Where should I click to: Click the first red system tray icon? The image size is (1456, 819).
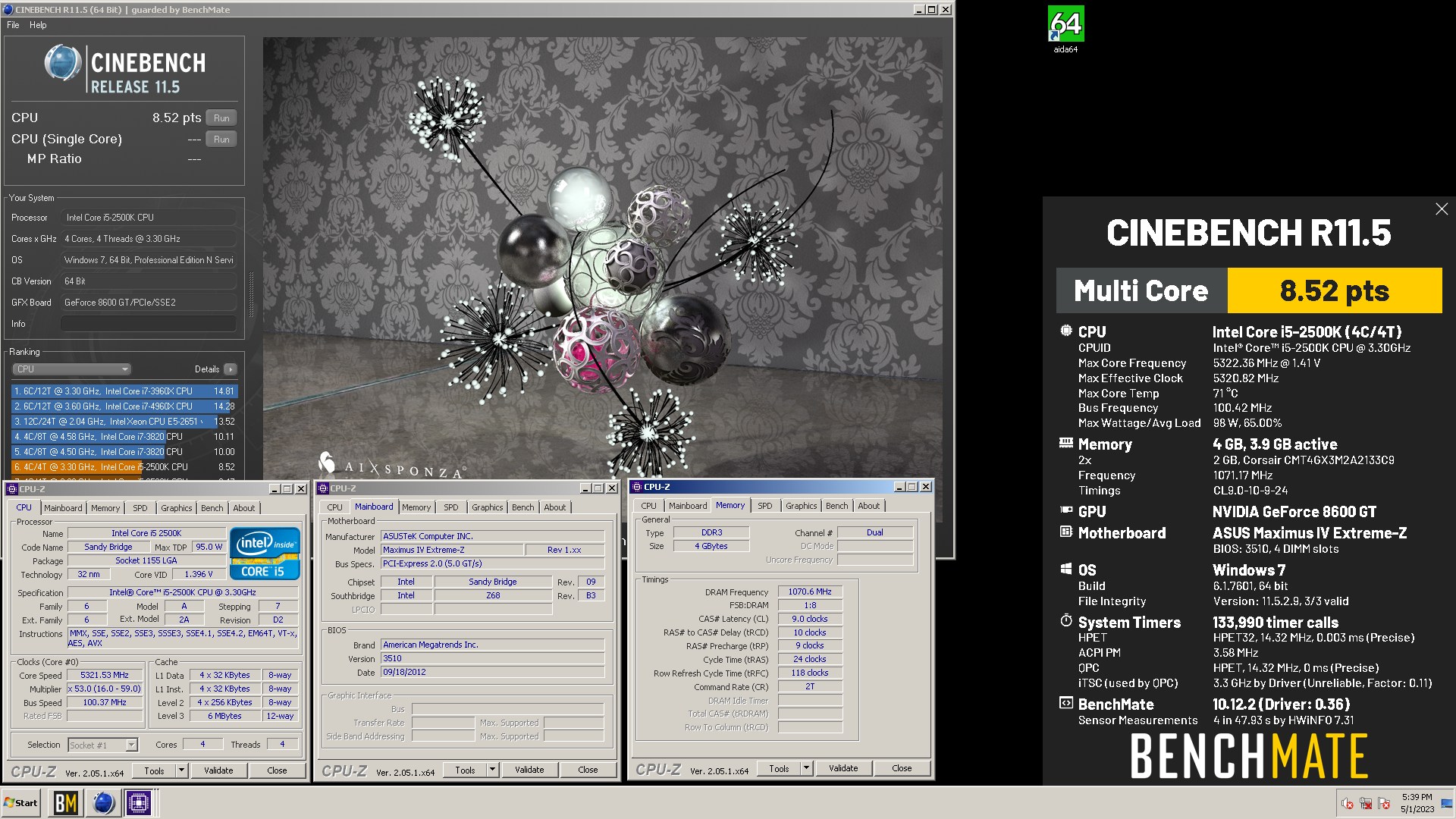coord(1348,804)
